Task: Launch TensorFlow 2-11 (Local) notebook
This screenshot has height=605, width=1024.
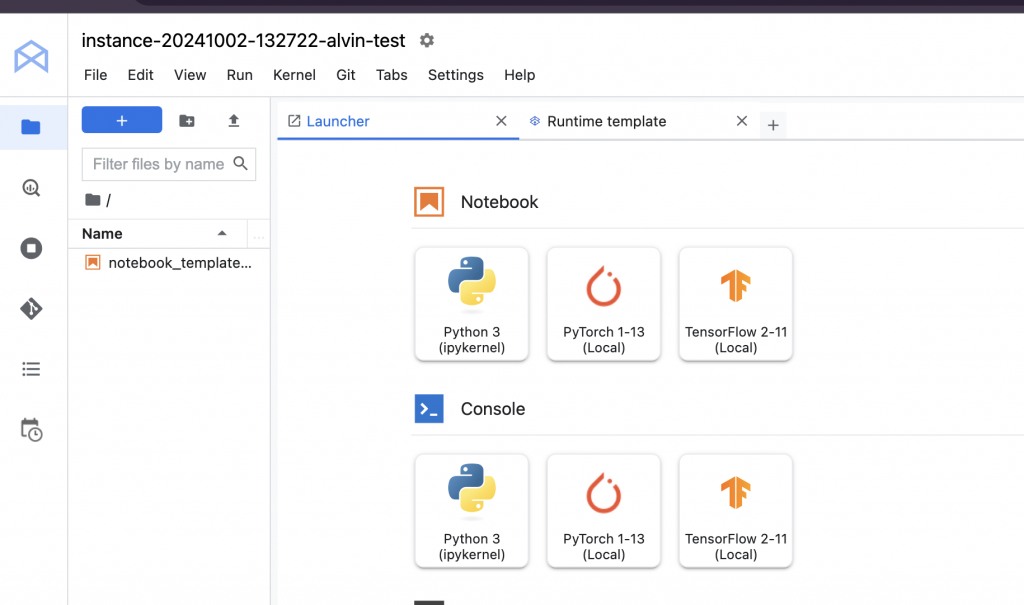Action: [735, 304]
